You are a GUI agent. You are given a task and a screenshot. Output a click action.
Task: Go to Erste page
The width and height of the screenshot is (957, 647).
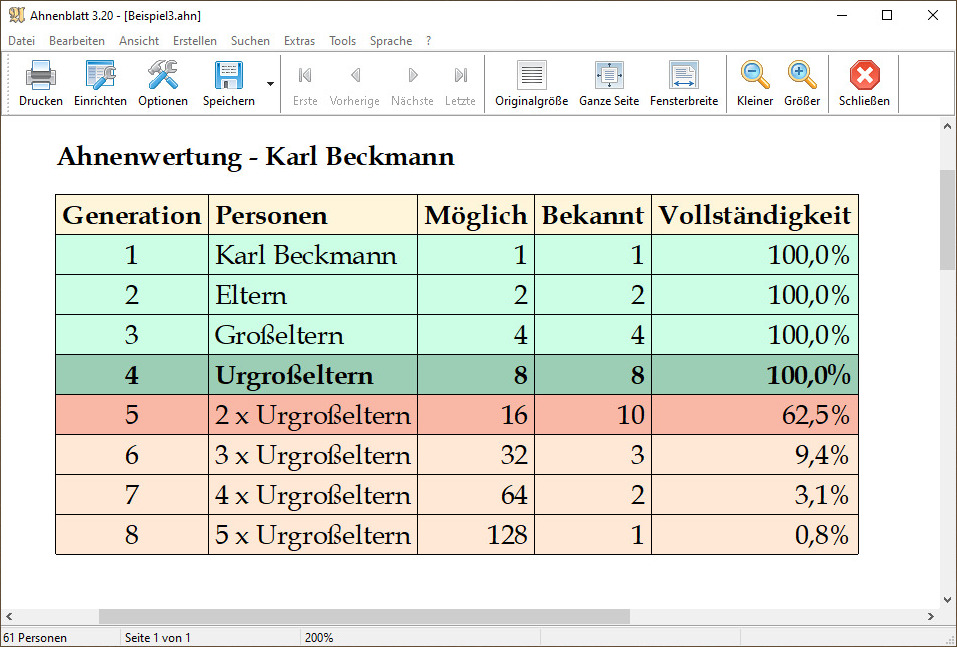pyautogui.click(x=305, y=84)
